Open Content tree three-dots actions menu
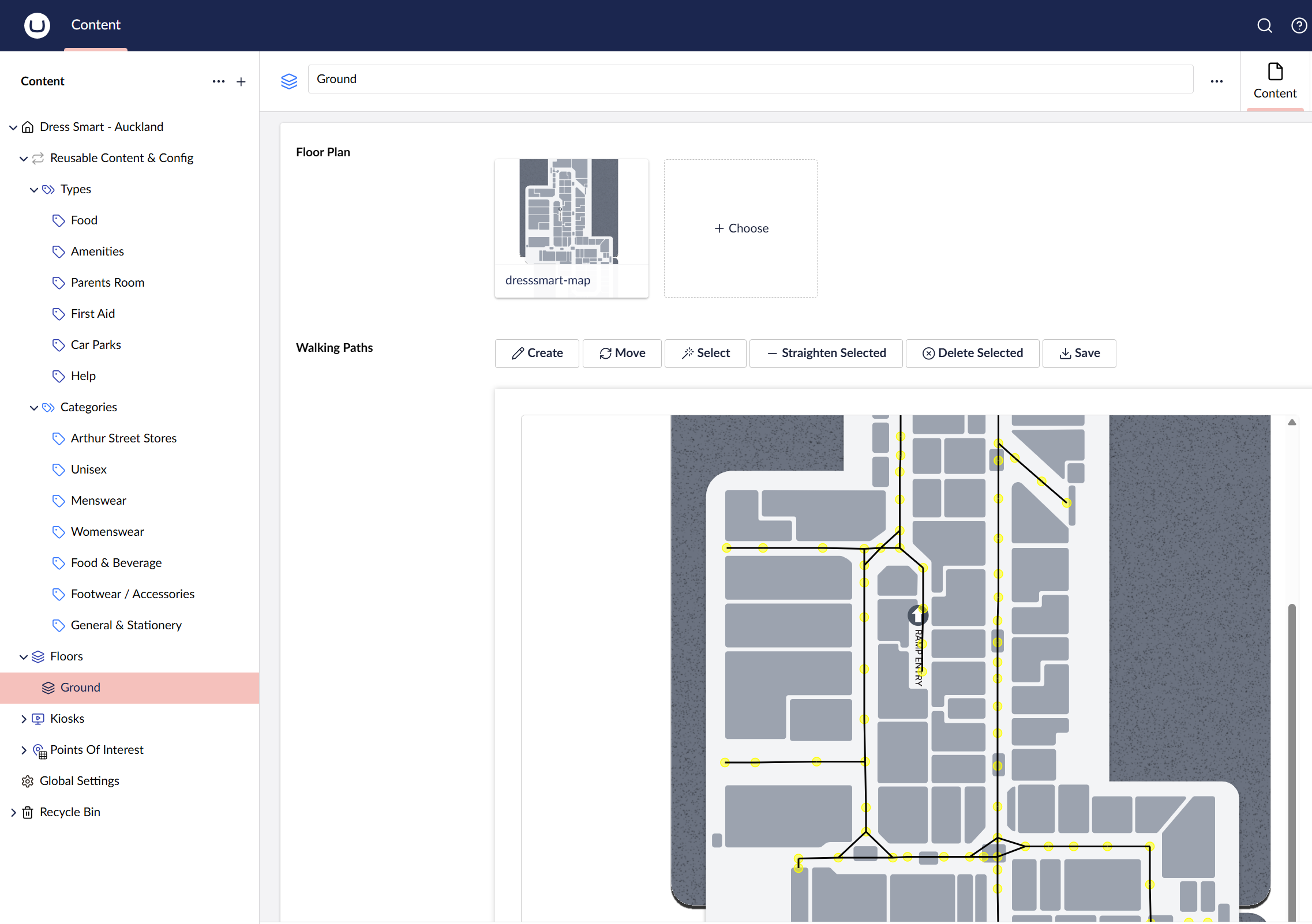 pyautogui.click(x=218, y=82)
